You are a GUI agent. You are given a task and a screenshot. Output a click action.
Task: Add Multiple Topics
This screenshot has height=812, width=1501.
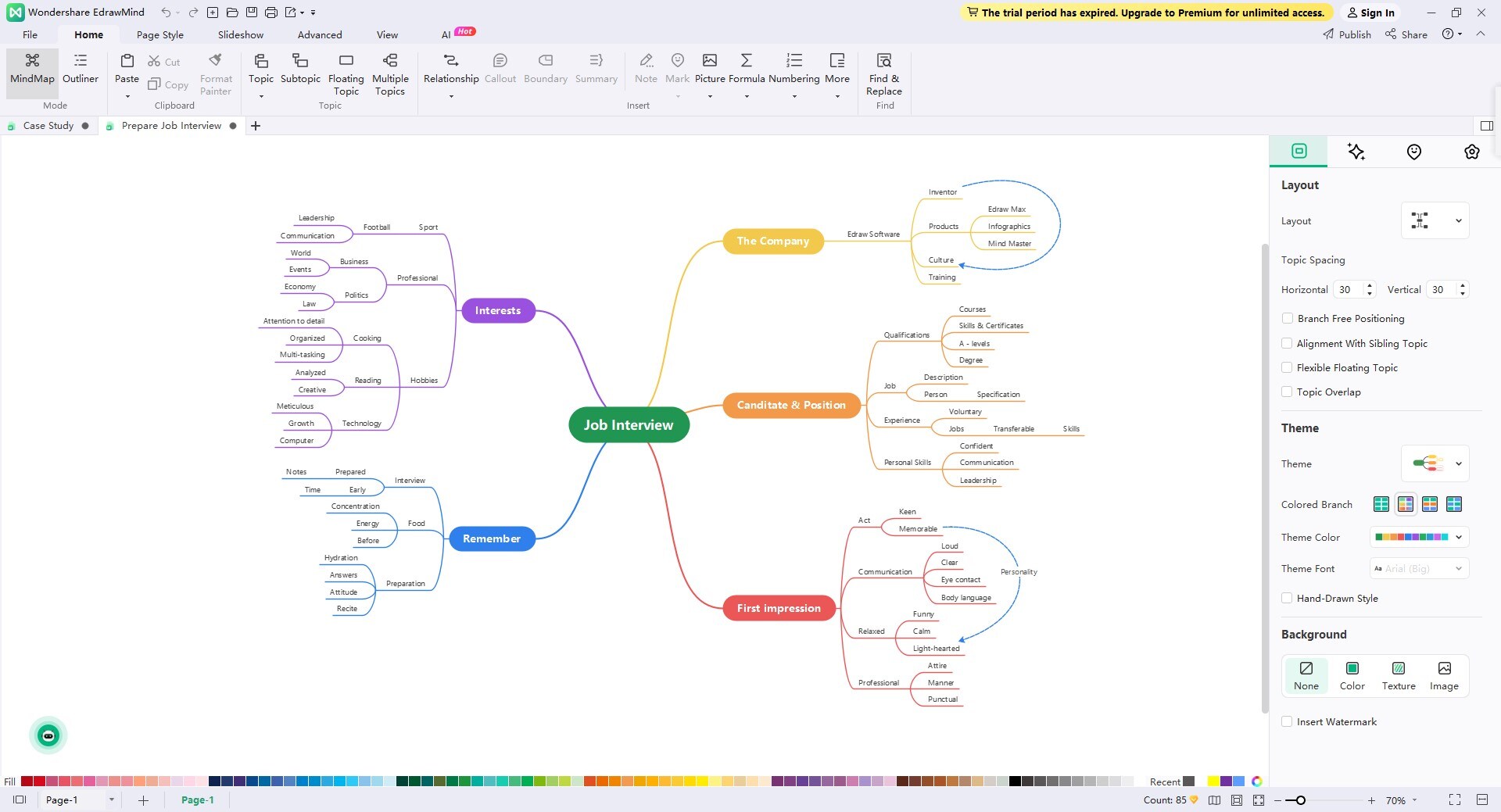coord(390,74)
